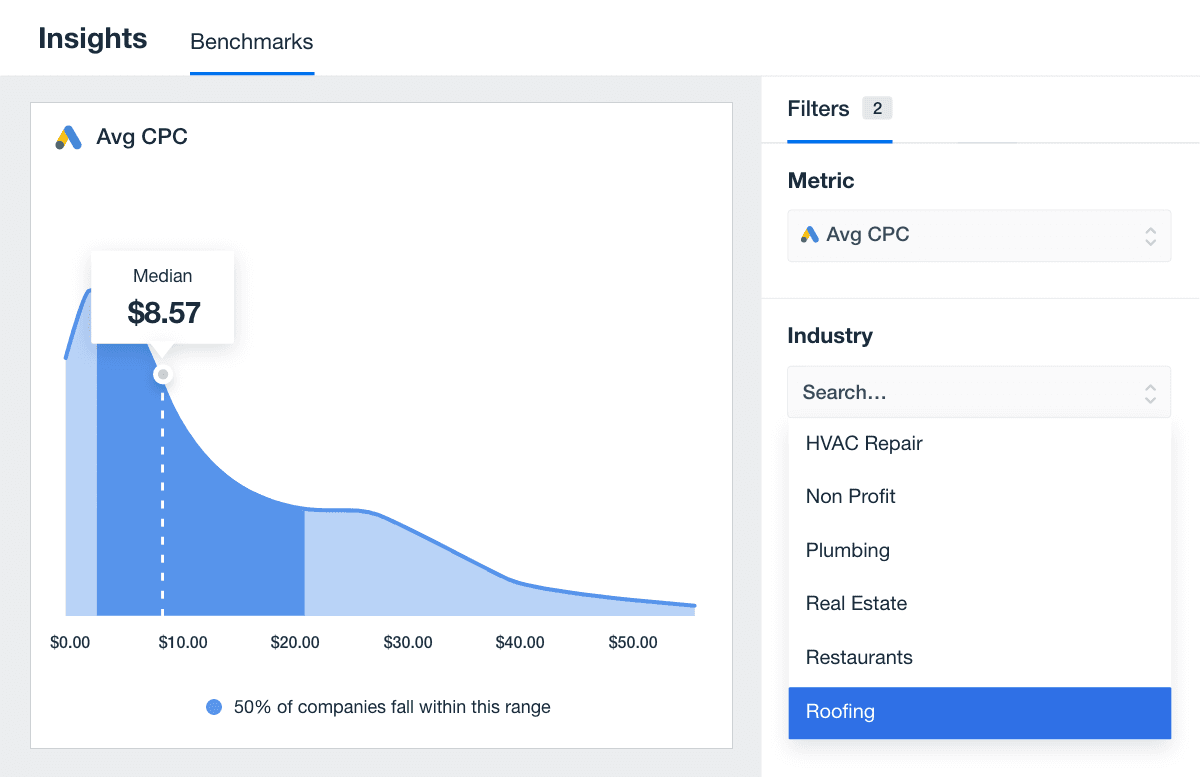Switch to the Benchmarks tab
Image resolution: width=1200 pixels, height=777 pixels.
pyautogui.click(x=252, y=42)
